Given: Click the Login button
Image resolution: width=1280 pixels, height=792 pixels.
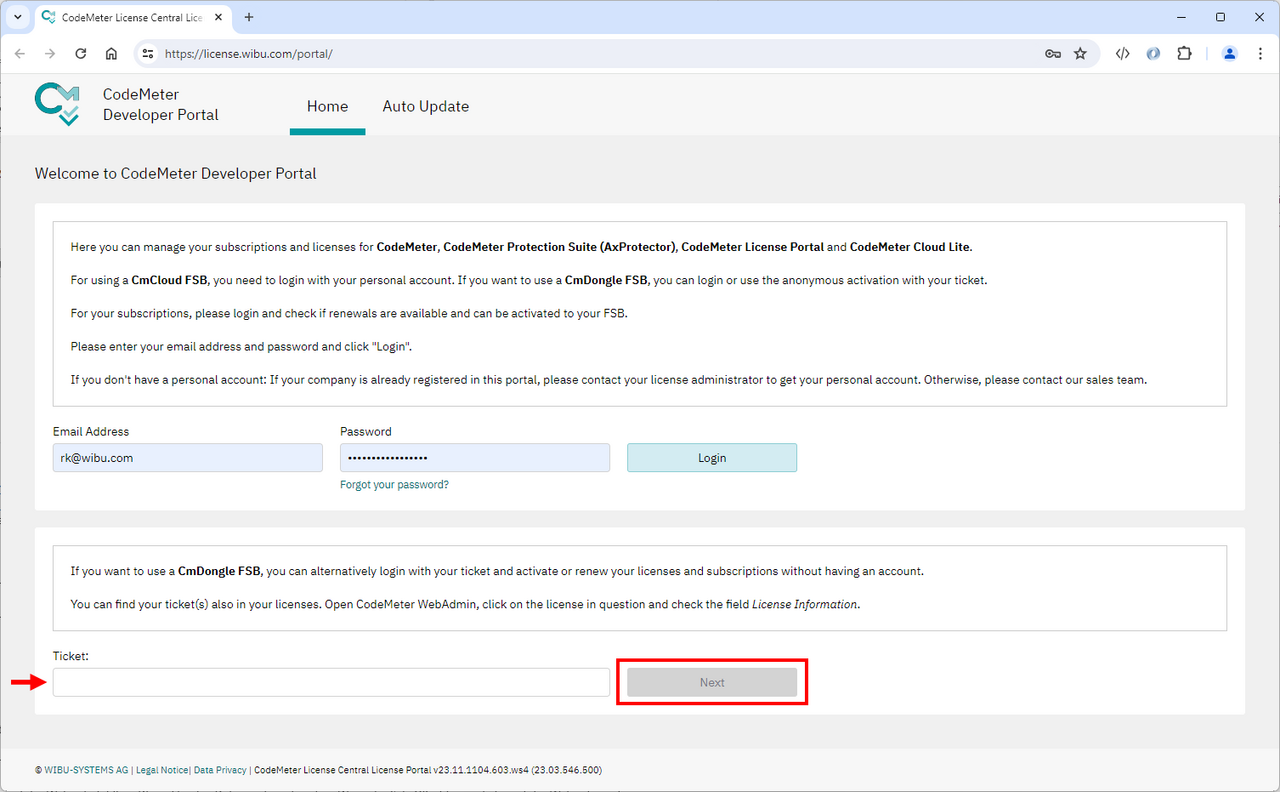Looking at the screenshot, I should [712, 458].
